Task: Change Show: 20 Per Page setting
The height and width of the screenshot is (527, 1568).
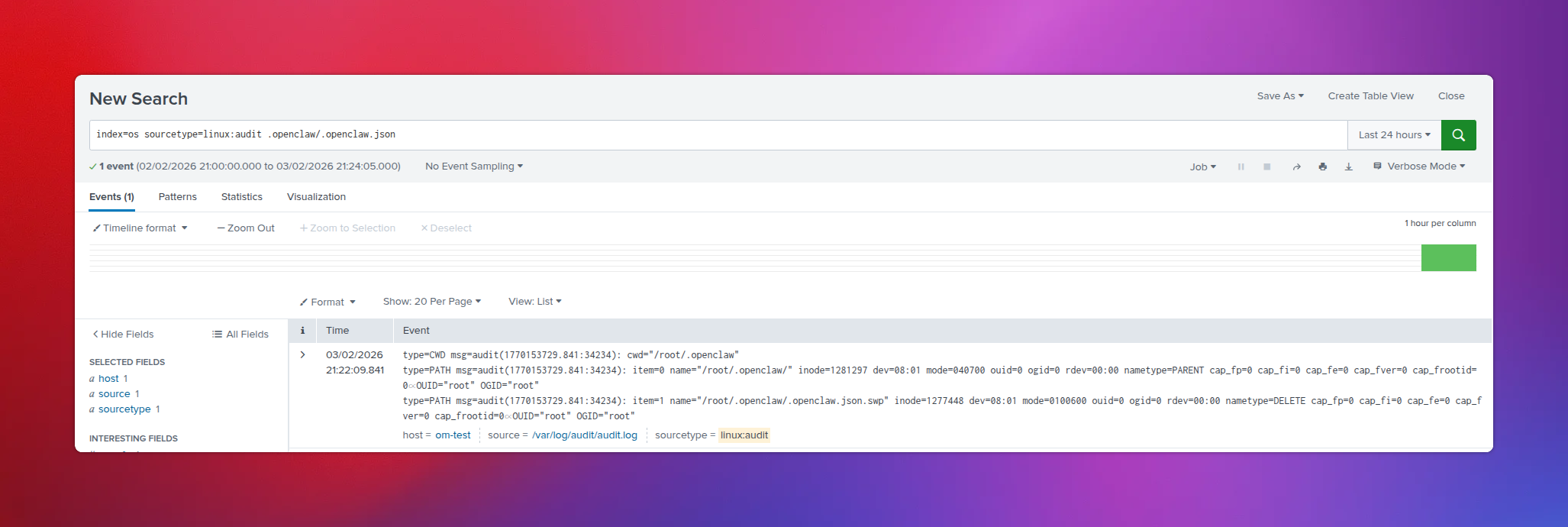Action: point(432,302)
